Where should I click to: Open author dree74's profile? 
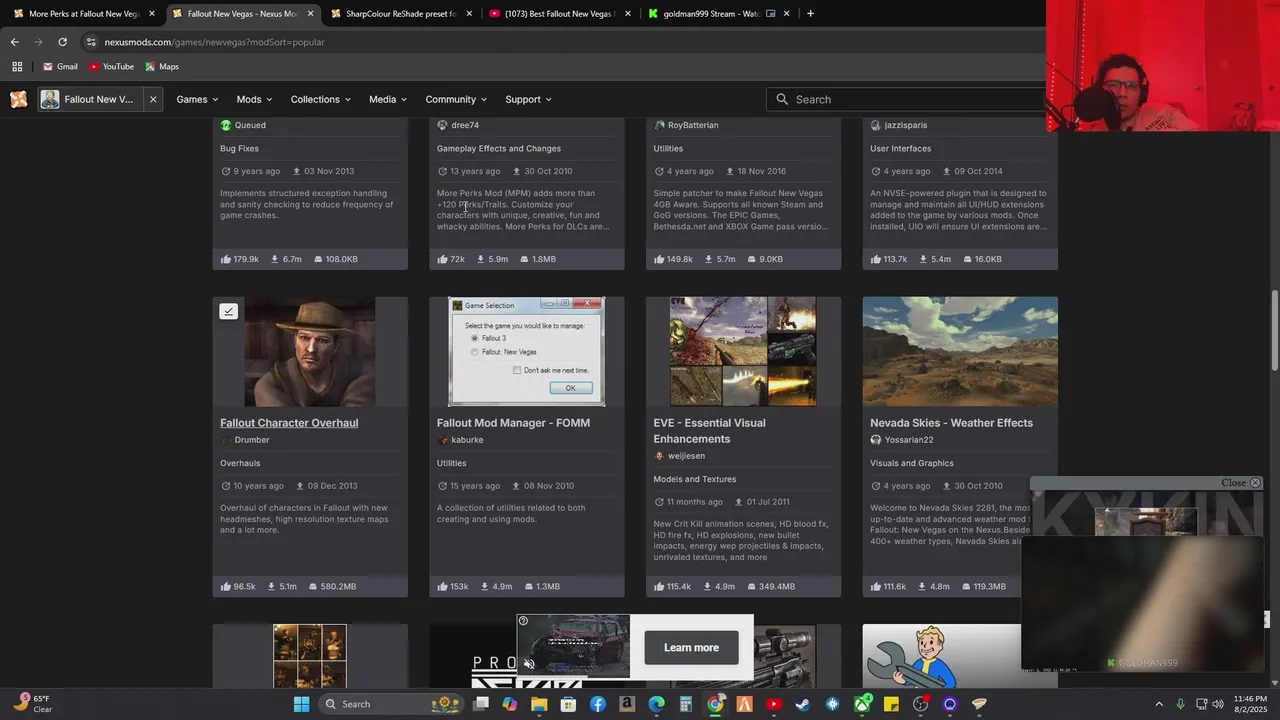pos(465,125)
